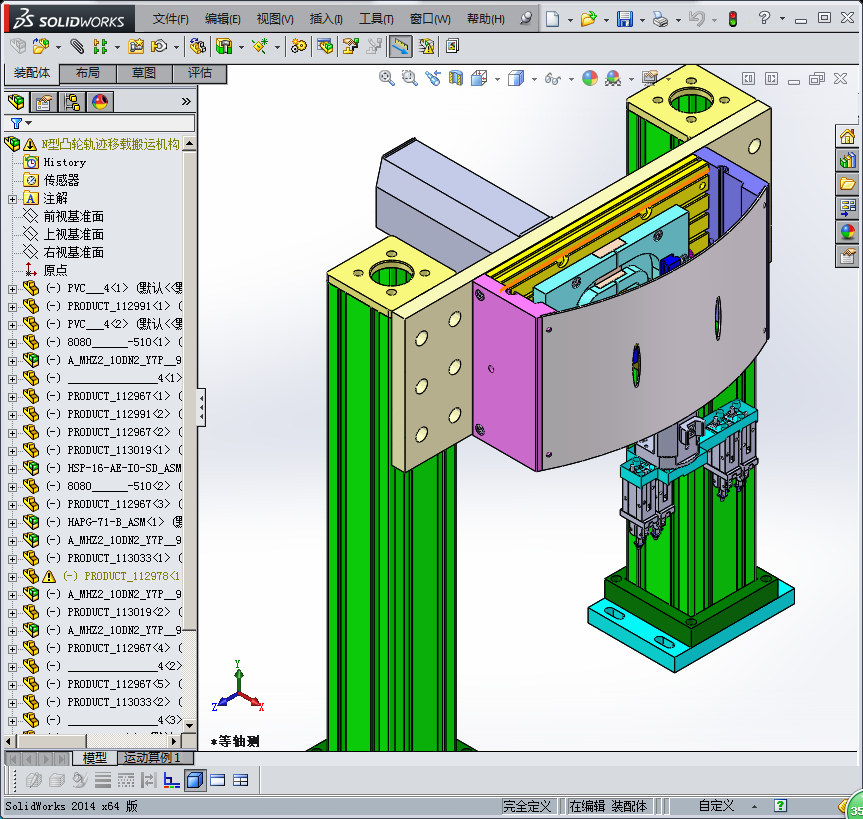
Task: Switch to the 布局 tab
Action: (88, 73)
